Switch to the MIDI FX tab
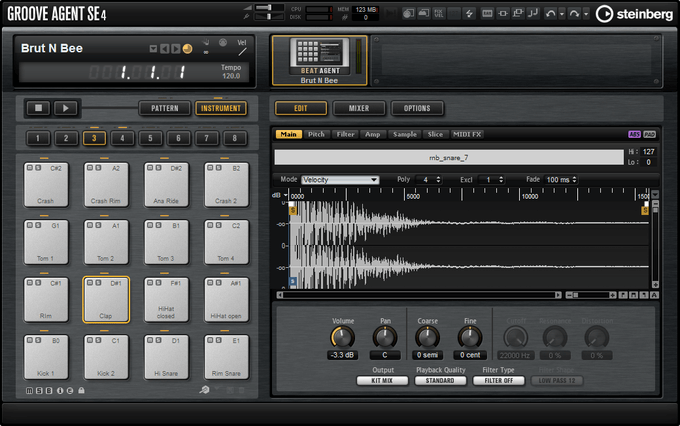This screenshot has width=680, height=426. [x=467, y=134]
